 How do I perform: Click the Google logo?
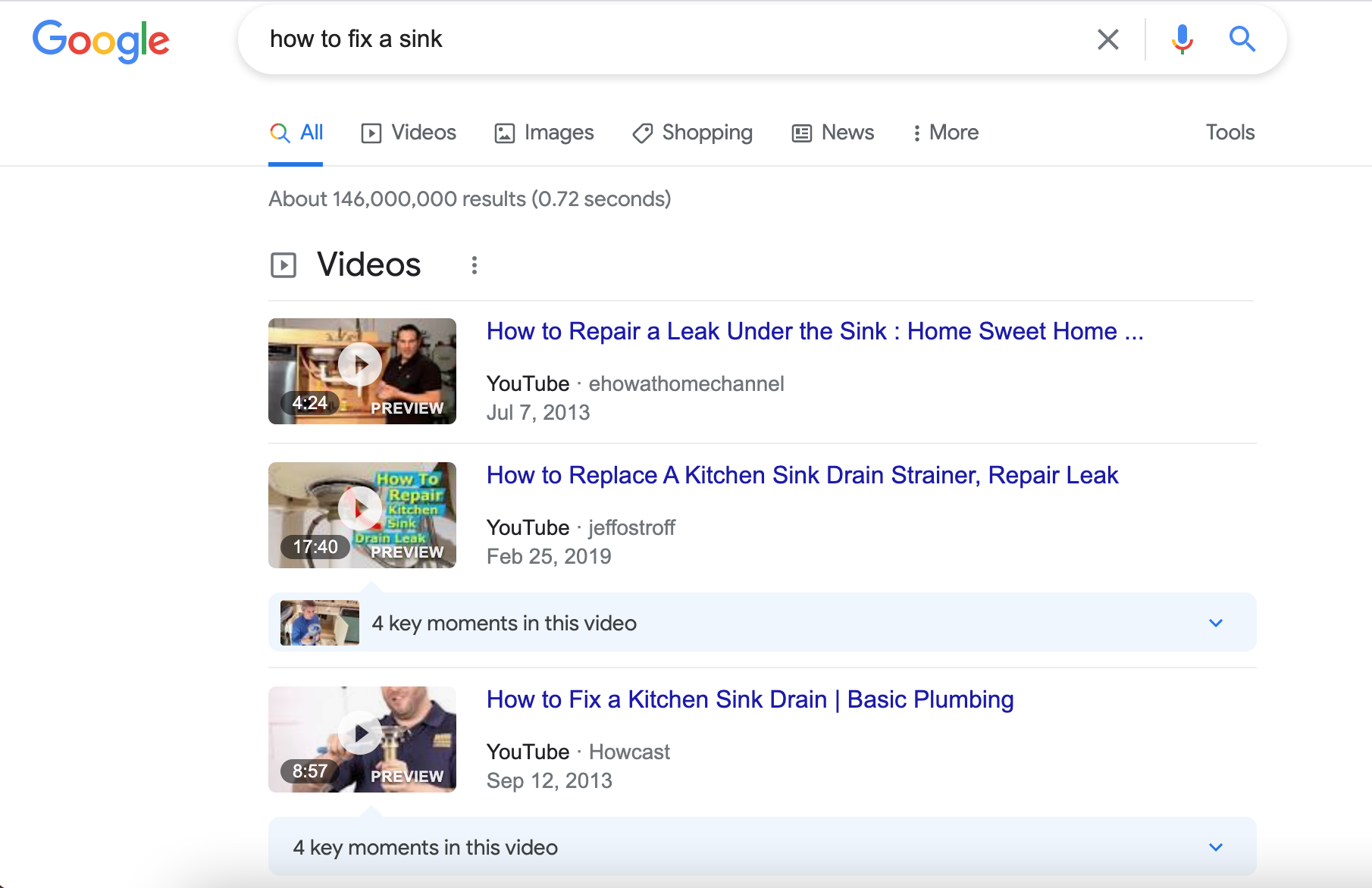[101, 40]
